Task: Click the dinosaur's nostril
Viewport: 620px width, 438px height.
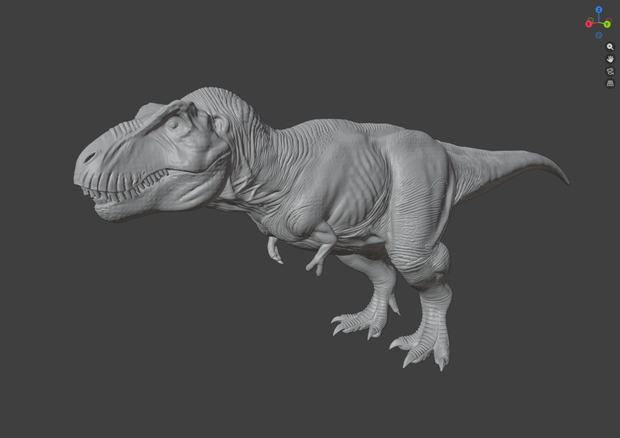Action: pyautogui.click(x=90, y=158)
